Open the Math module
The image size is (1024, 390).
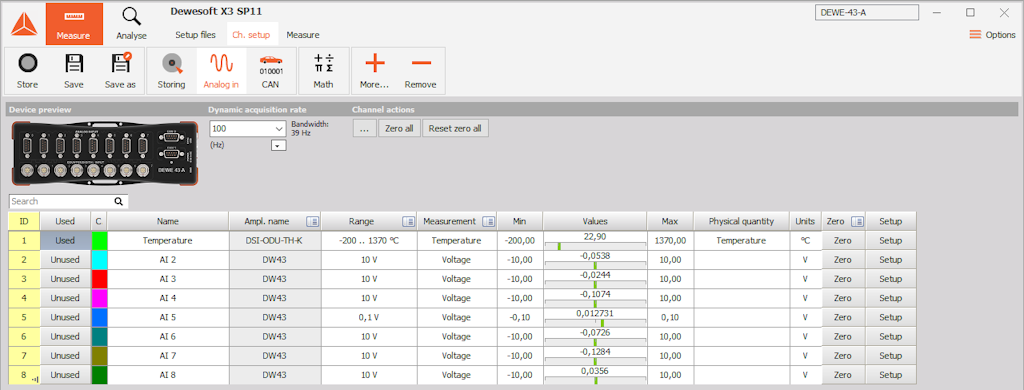[x=323, y=71]
